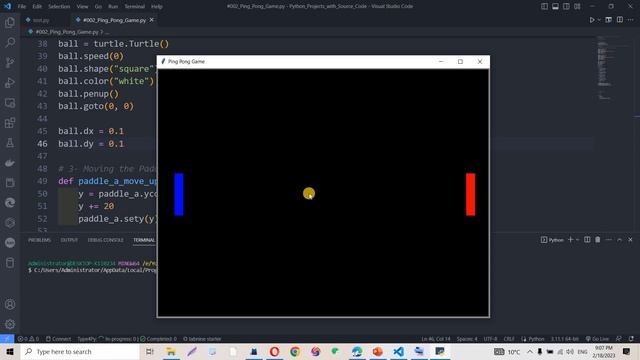Open Google Chrome from the taskbar

295,351
